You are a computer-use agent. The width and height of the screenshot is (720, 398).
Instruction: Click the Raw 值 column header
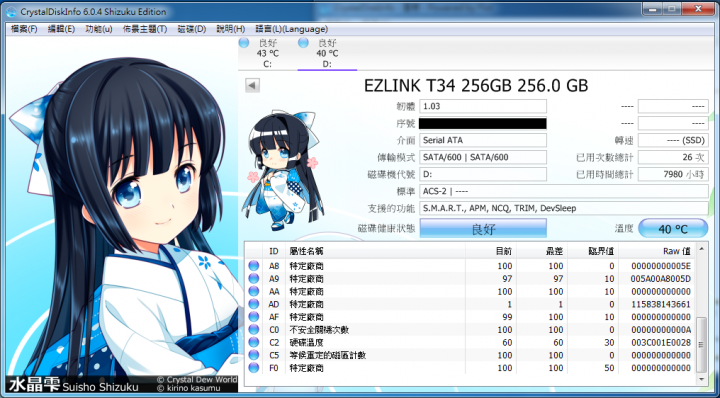point(657,251)
